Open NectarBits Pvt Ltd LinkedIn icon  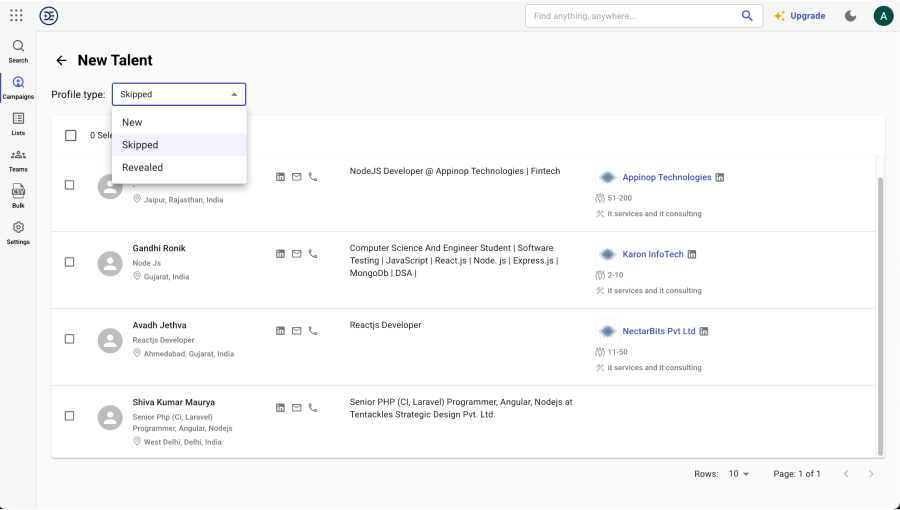[704, 332]
